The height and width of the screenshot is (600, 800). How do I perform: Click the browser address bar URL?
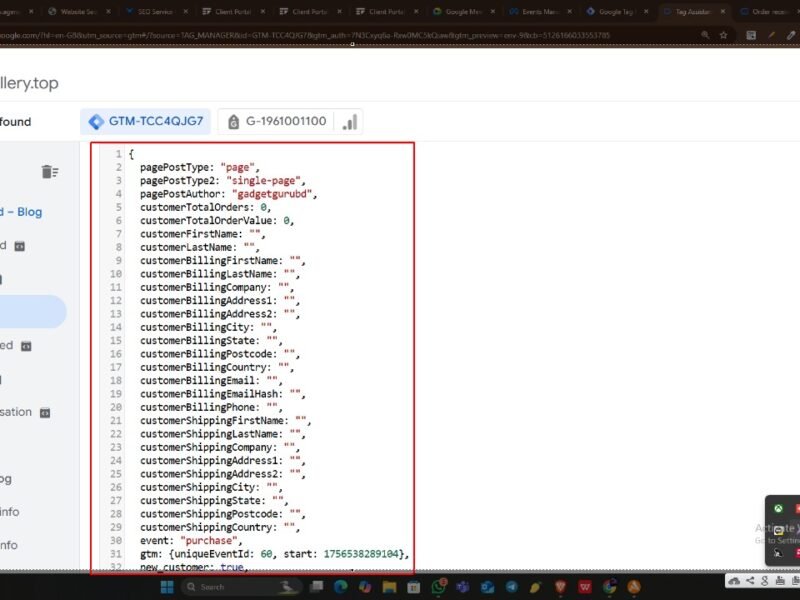coord(300,34)
